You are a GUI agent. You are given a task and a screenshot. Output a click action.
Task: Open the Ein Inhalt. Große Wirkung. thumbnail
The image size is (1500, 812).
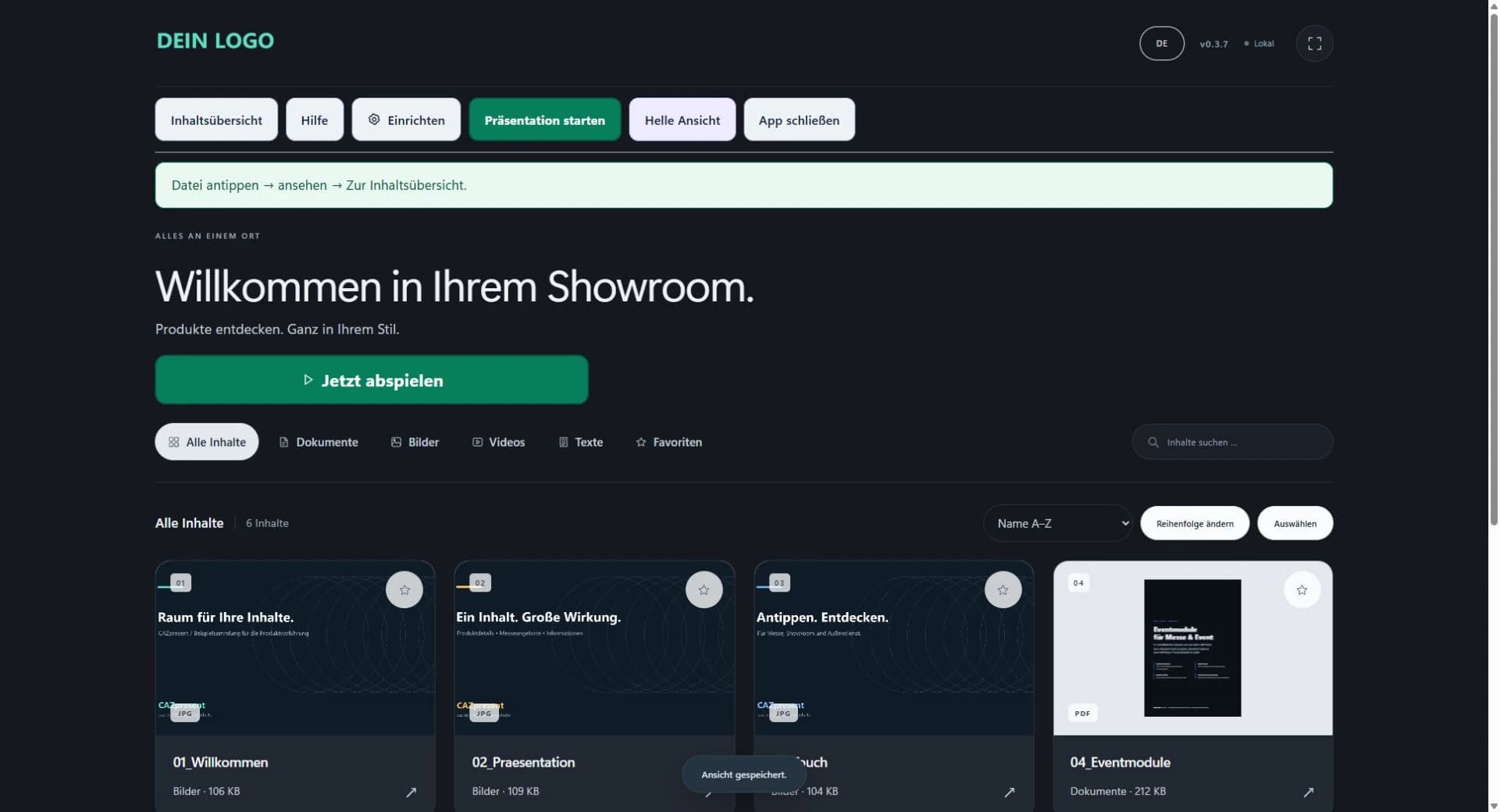[594, 648]
